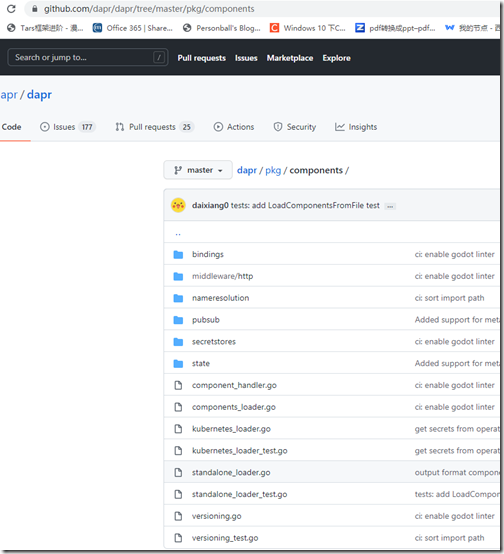The height and width of the screenshot is (554, 504).
Task: Click file icon next to versioning.go
Action: [178, 516]
